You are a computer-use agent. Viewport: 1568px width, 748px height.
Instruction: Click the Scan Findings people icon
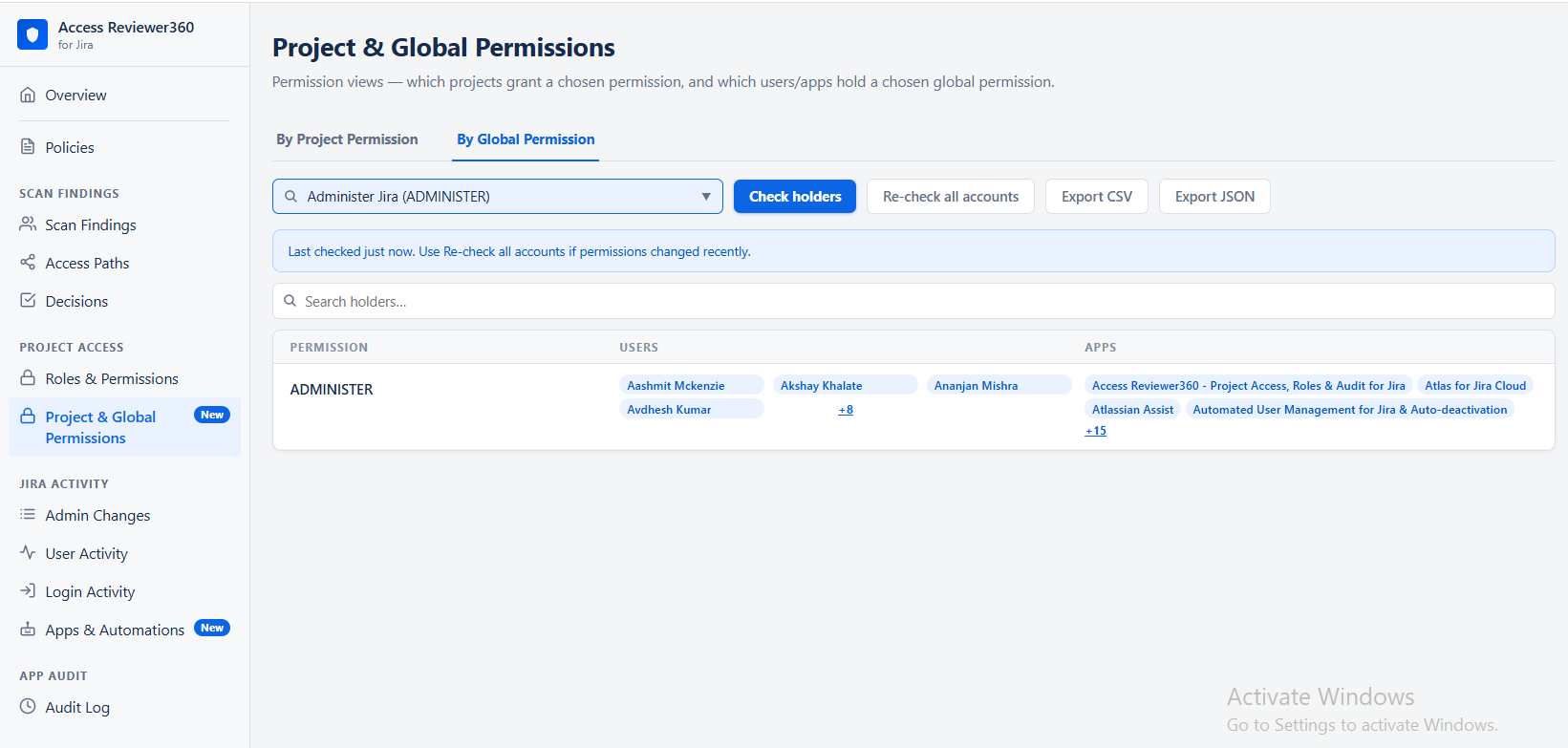(x=28, y=224)
